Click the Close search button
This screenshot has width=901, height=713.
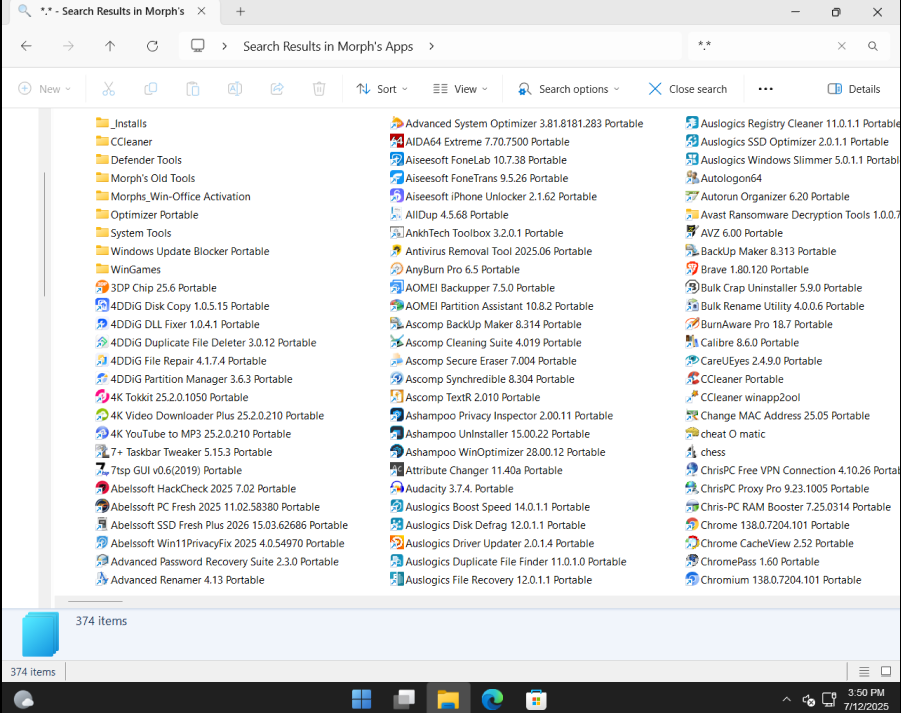click(x=688, y=89)
